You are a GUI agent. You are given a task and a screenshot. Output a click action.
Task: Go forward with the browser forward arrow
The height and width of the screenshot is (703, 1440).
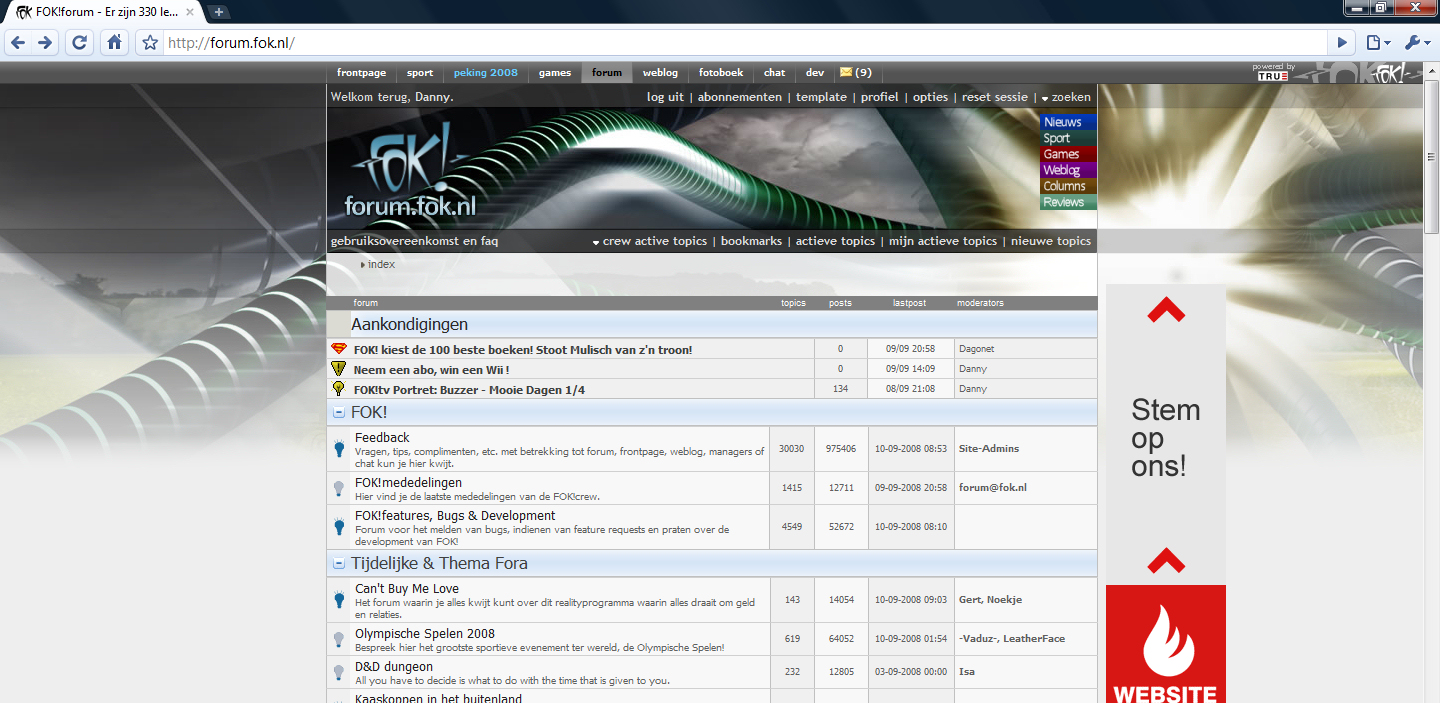45,43
